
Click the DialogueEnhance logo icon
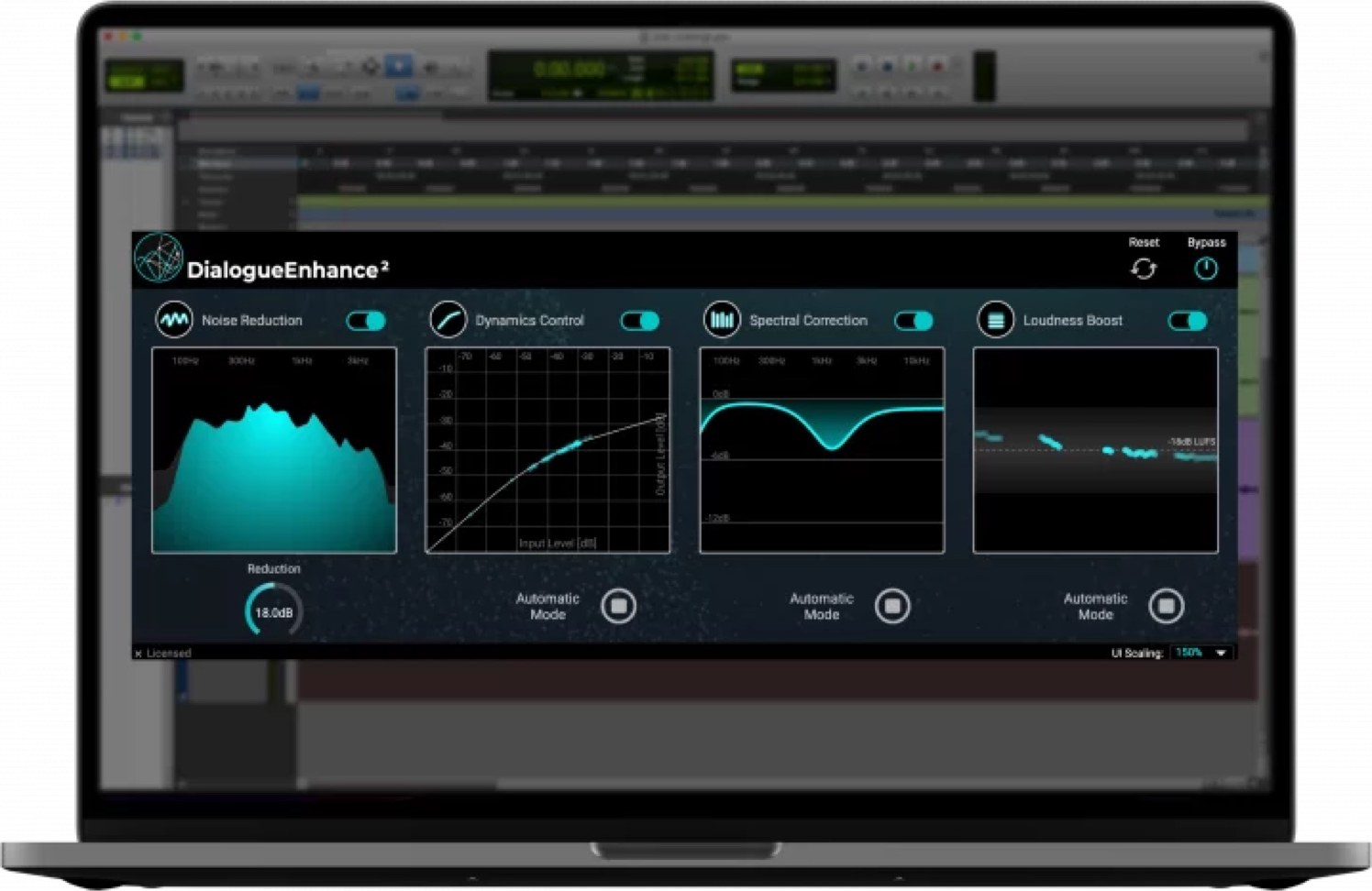click(159, 257)
